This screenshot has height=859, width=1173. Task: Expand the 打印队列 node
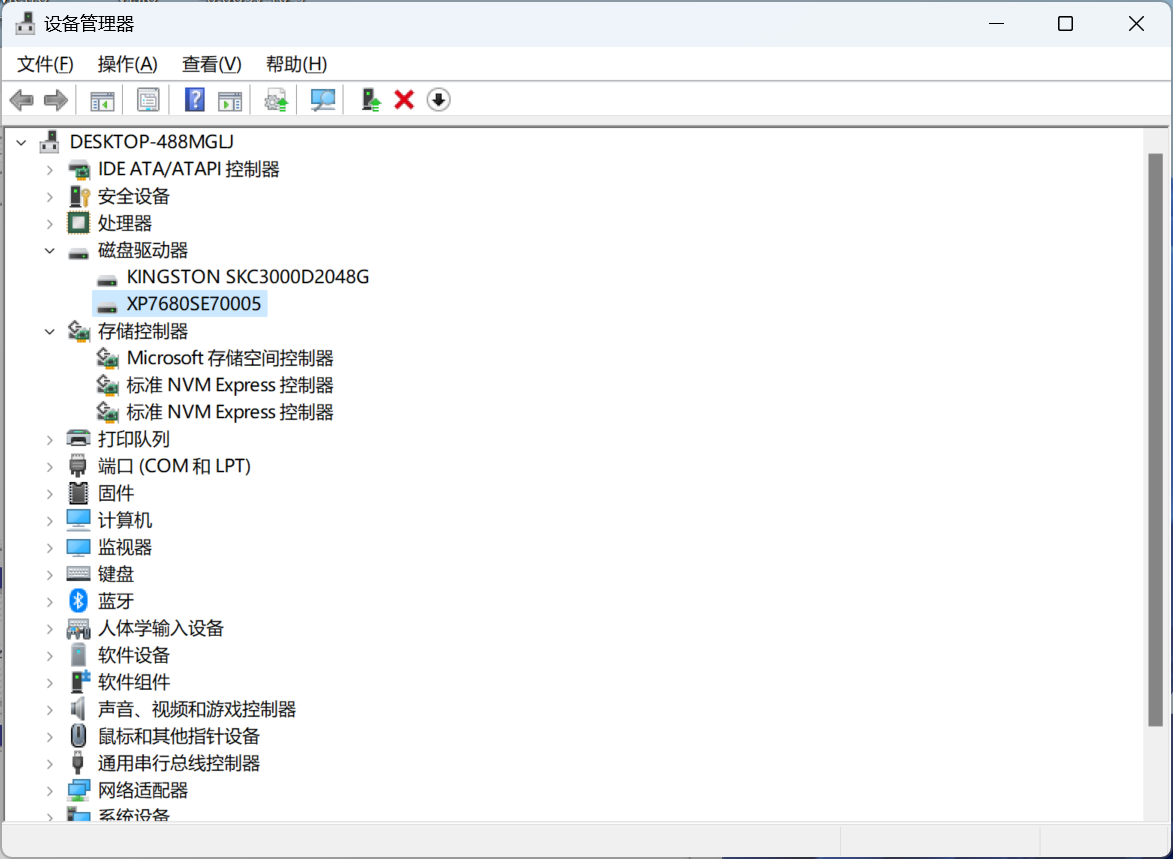pyautogui.click(x=50, y=439)
